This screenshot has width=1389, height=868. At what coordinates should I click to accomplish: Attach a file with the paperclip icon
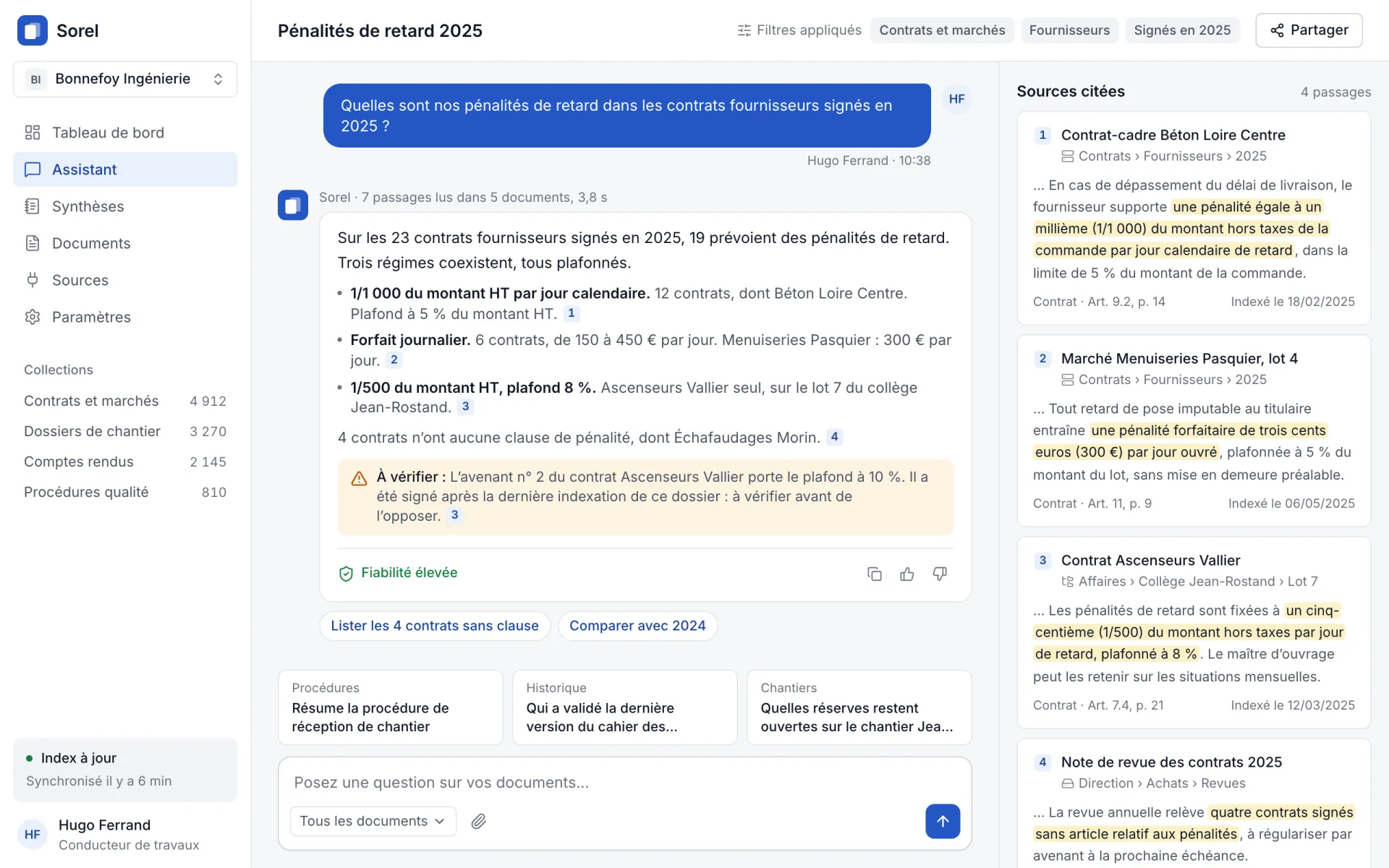(x=479, y=821)
